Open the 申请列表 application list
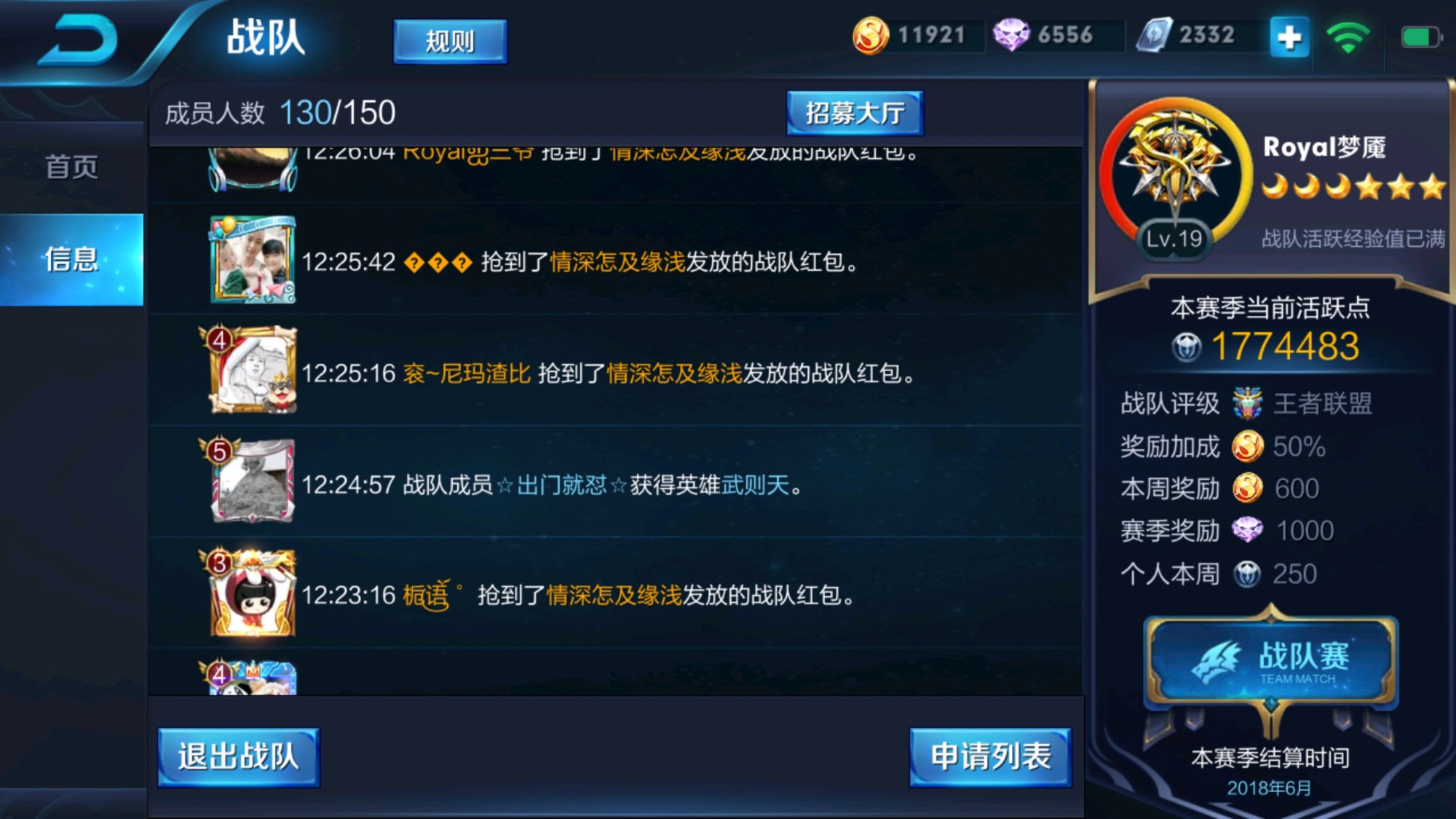The height and width of the screenshot is (819, 1456). pyautogui.click(x=990, y=756)
